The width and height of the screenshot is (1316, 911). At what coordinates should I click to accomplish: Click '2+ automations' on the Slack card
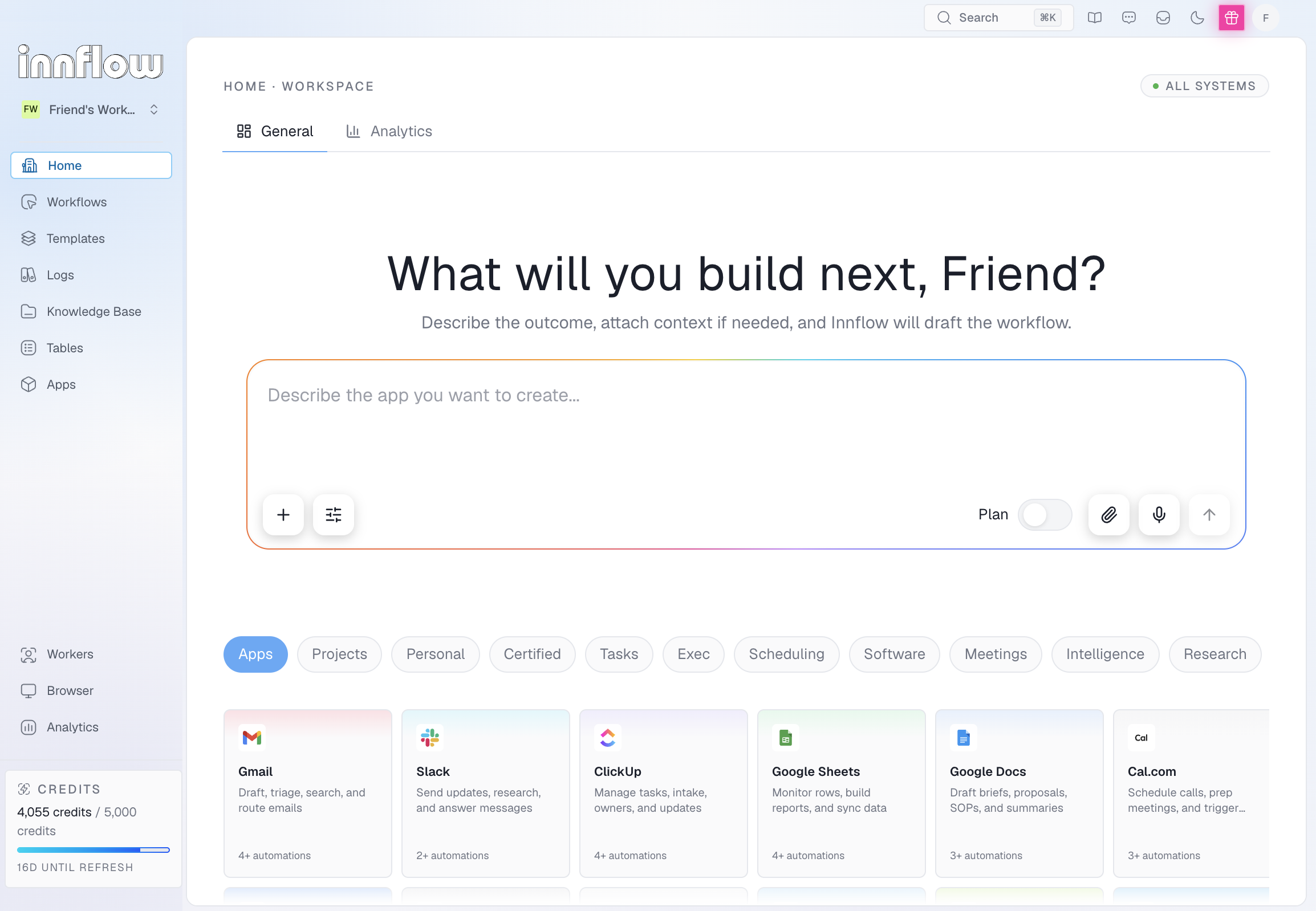452,856
